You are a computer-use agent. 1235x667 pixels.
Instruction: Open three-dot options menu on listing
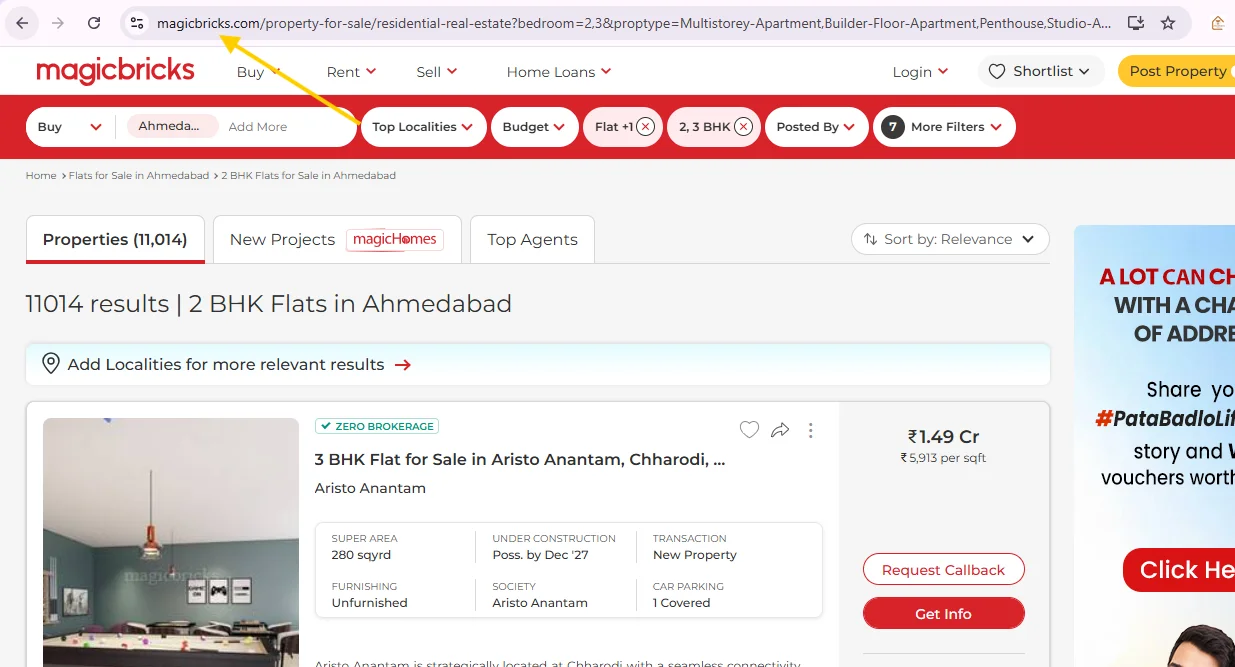pos(810,430)
